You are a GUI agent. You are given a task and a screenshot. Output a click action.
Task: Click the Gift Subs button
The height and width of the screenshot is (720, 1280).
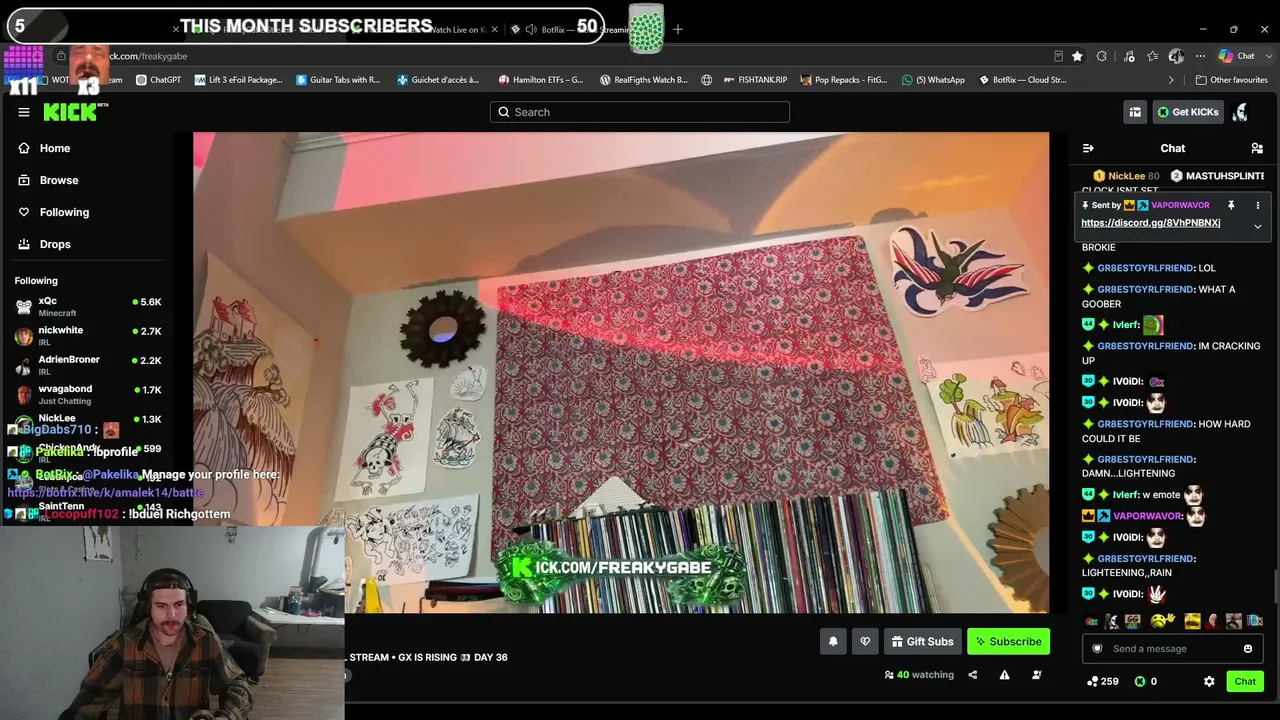[921, 642]
